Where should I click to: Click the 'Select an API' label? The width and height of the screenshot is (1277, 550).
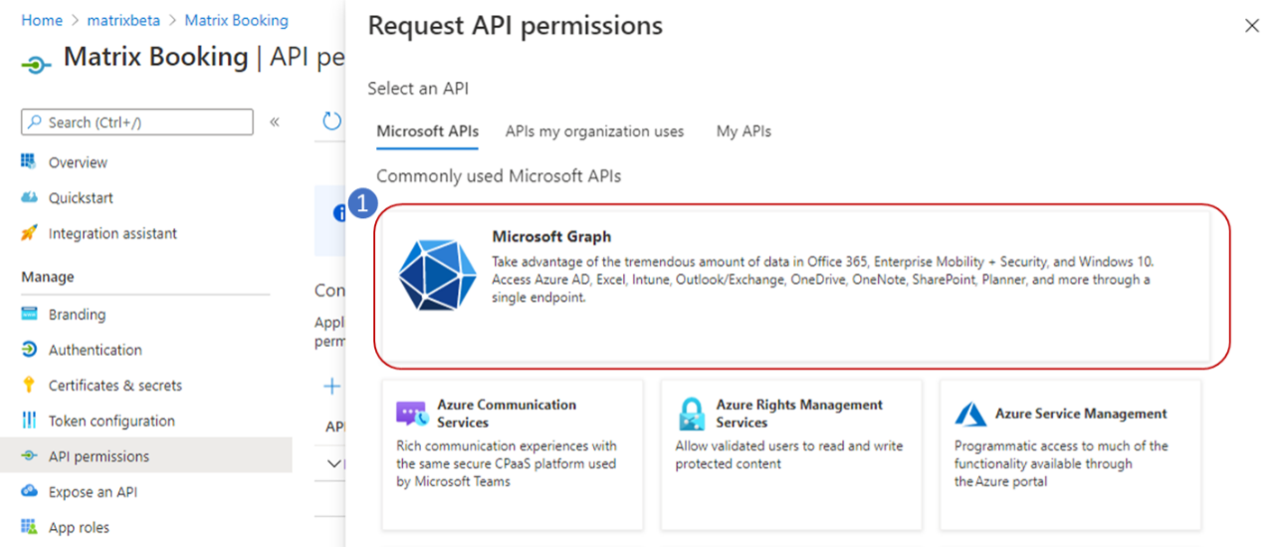point(418,88)
